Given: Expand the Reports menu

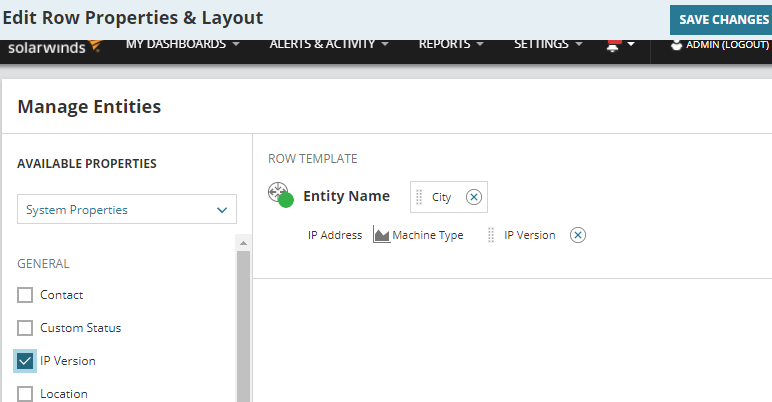Looking at the screenshot, I should 451,45.
